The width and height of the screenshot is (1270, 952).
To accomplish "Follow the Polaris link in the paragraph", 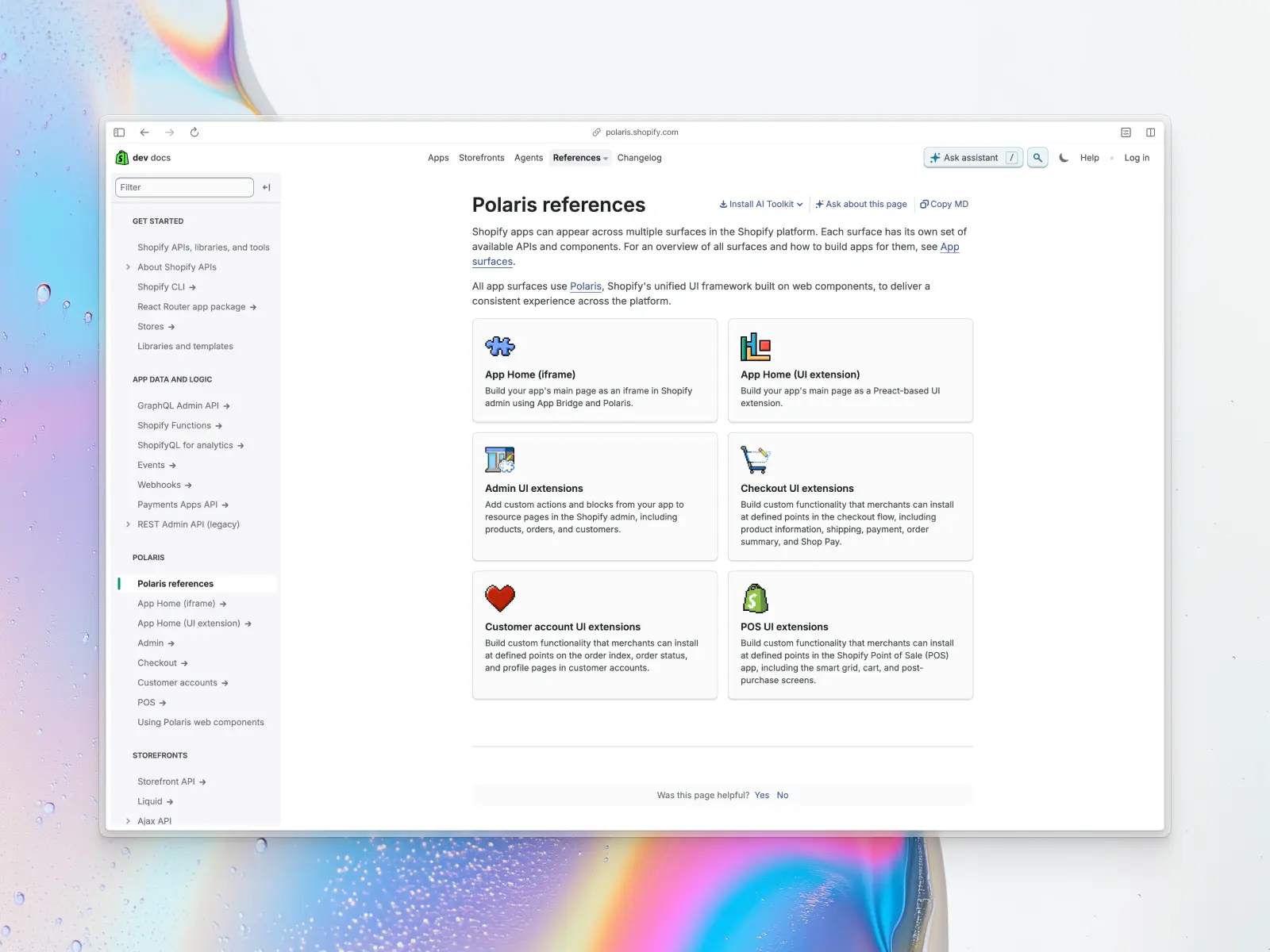I will [586, 286].
